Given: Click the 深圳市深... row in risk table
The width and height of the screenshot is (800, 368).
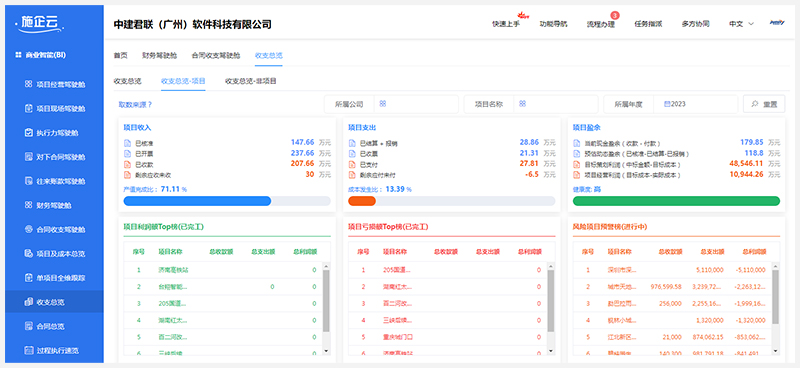Looking at the screenshot, I should (x=672, y=270).
